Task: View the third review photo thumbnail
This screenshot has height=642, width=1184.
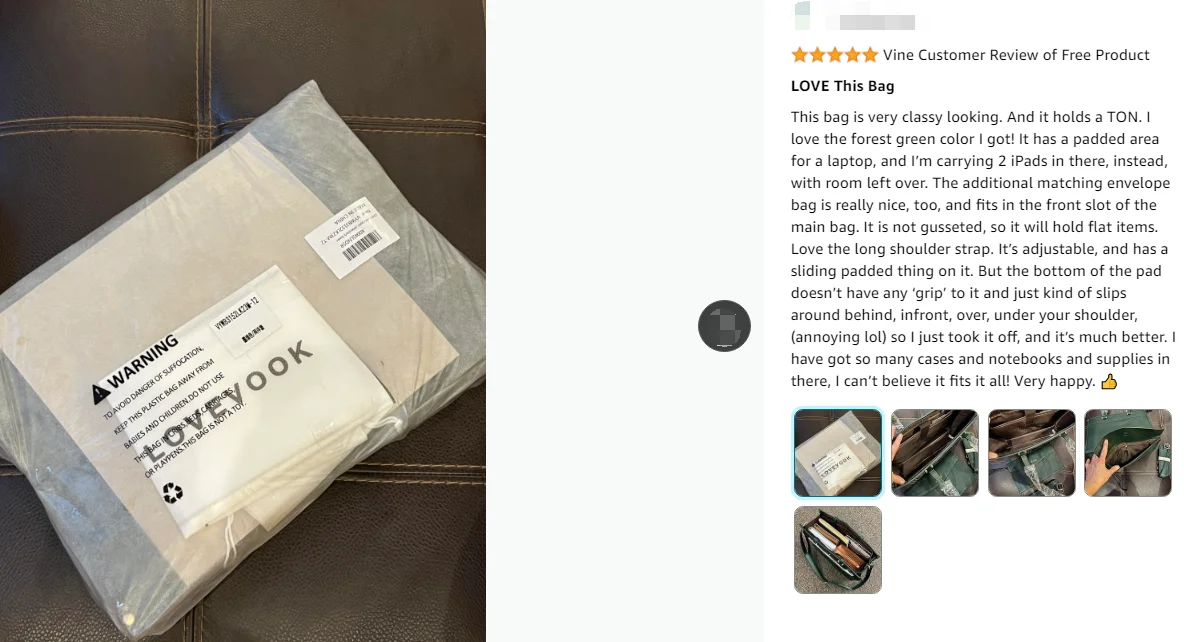Action: click(1031, 453)
